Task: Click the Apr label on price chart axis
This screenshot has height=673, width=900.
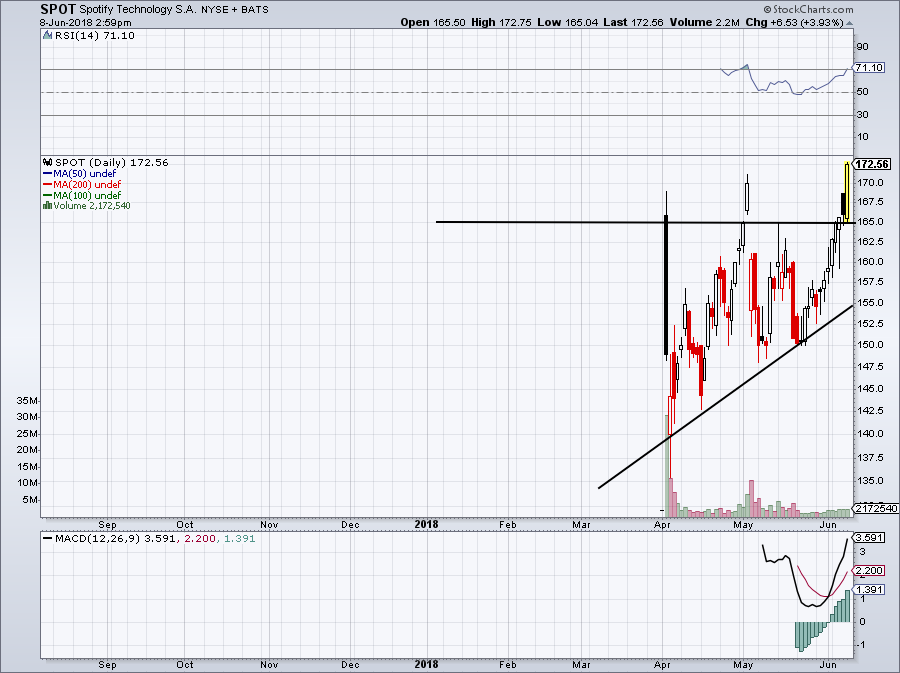Action: (662, 524)
